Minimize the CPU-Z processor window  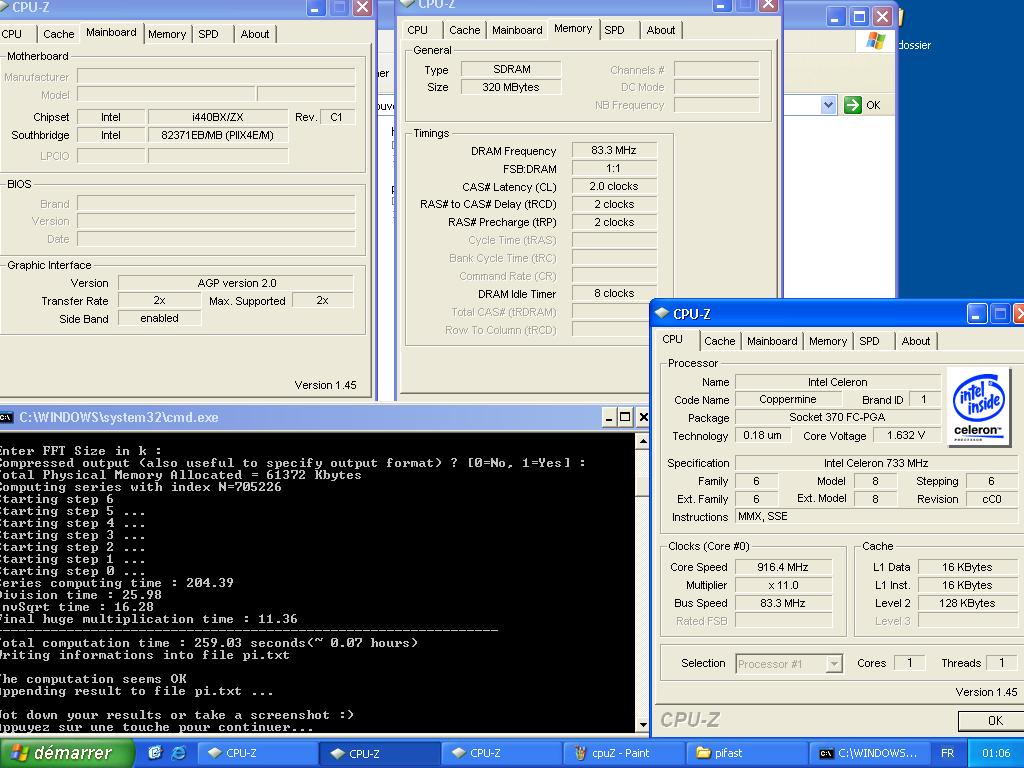[x=976, y=314]
